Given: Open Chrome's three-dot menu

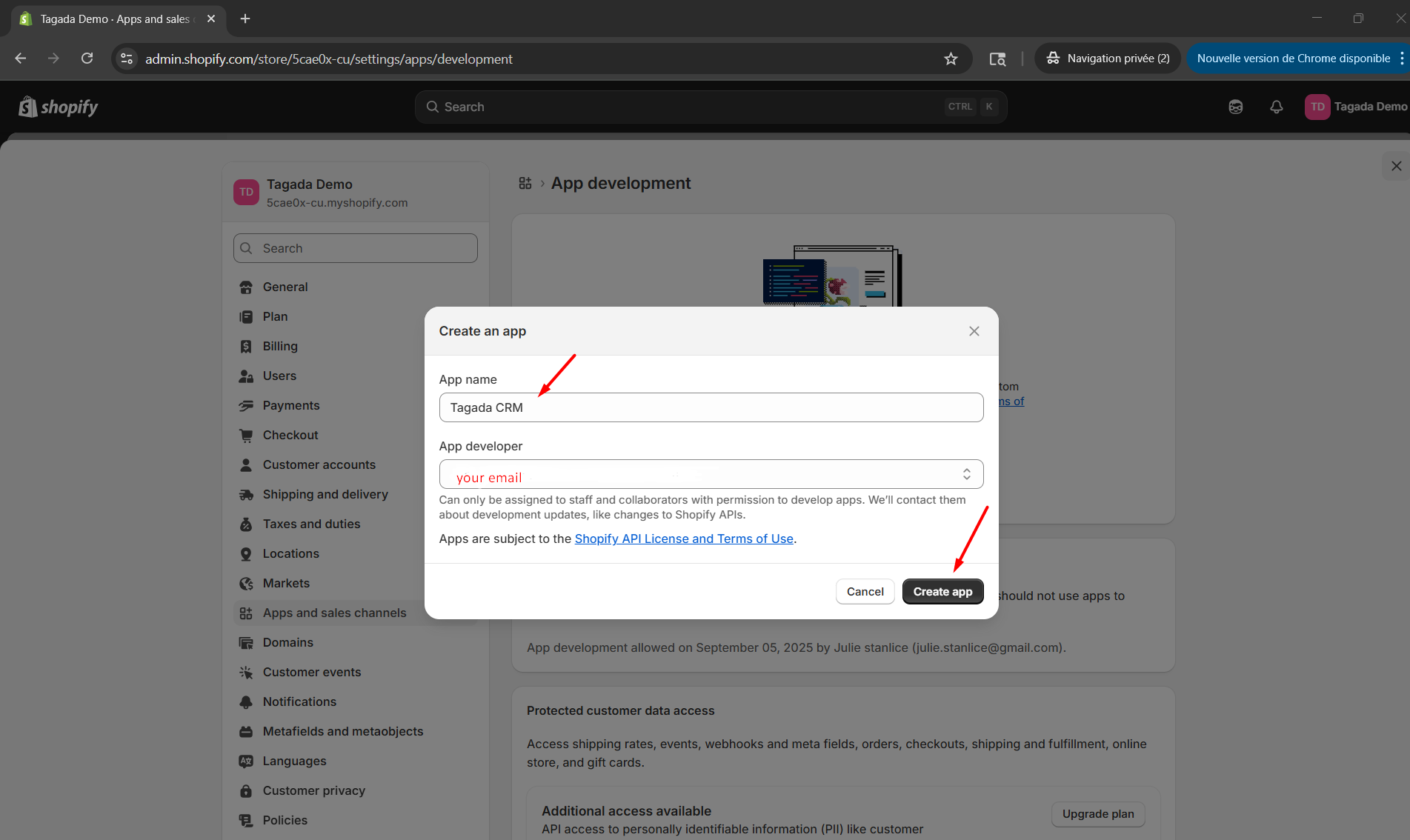Looking at the screenshot, I should pyautogui.click(x=1402, y=59).
